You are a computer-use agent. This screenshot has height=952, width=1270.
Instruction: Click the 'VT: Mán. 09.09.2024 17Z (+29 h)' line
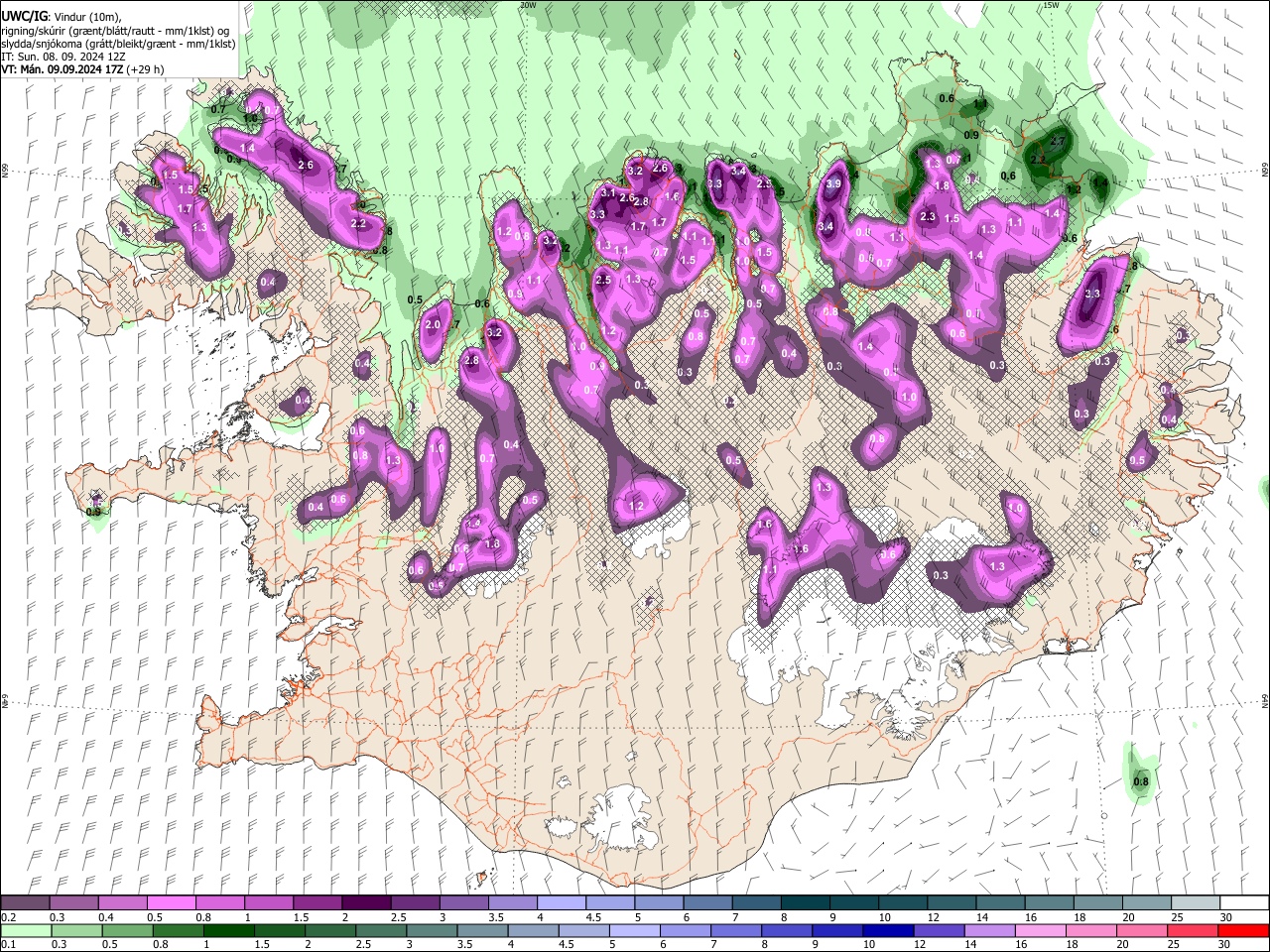coord(82,69)
